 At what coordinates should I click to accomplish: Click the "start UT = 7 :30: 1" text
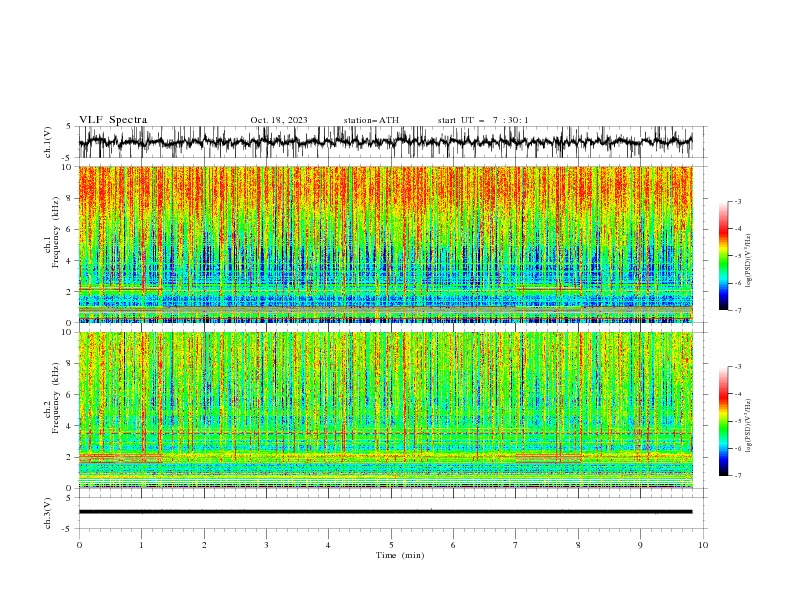pos(483,120)
